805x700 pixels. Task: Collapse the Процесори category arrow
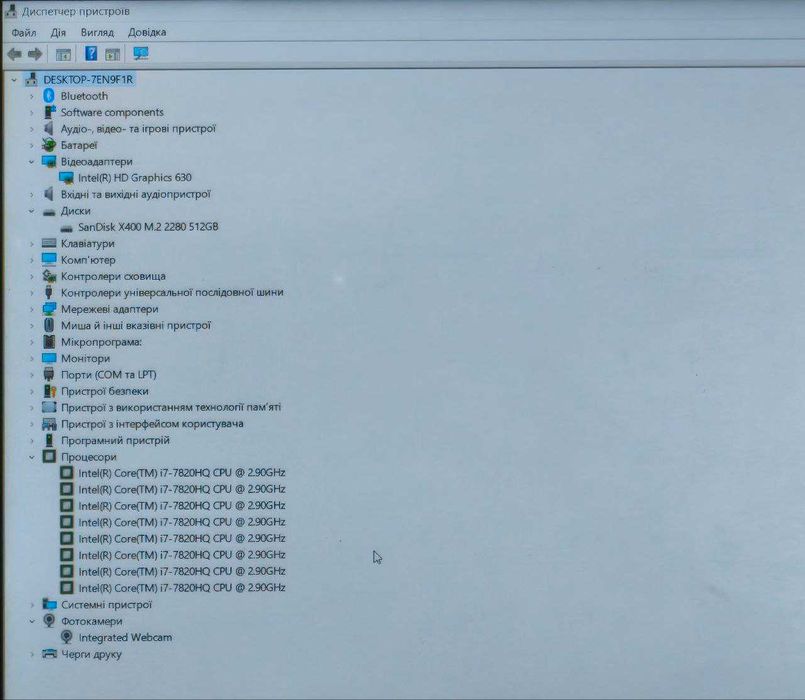click(x=31, y=457)
